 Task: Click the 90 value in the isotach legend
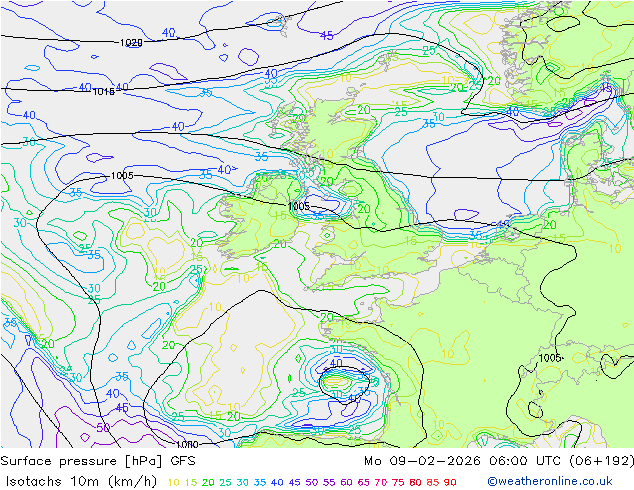[450, 482]
